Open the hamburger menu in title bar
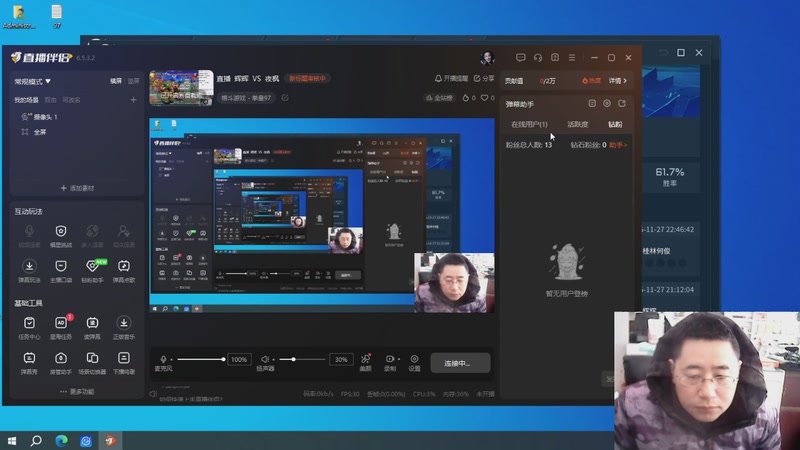800x450 pixels. tap(572, 58)
